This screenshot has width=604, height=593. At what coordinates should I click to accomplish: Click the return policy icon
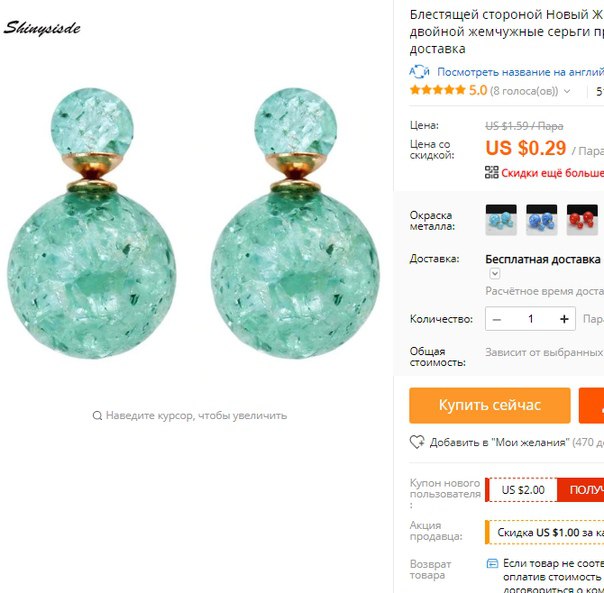492,563
